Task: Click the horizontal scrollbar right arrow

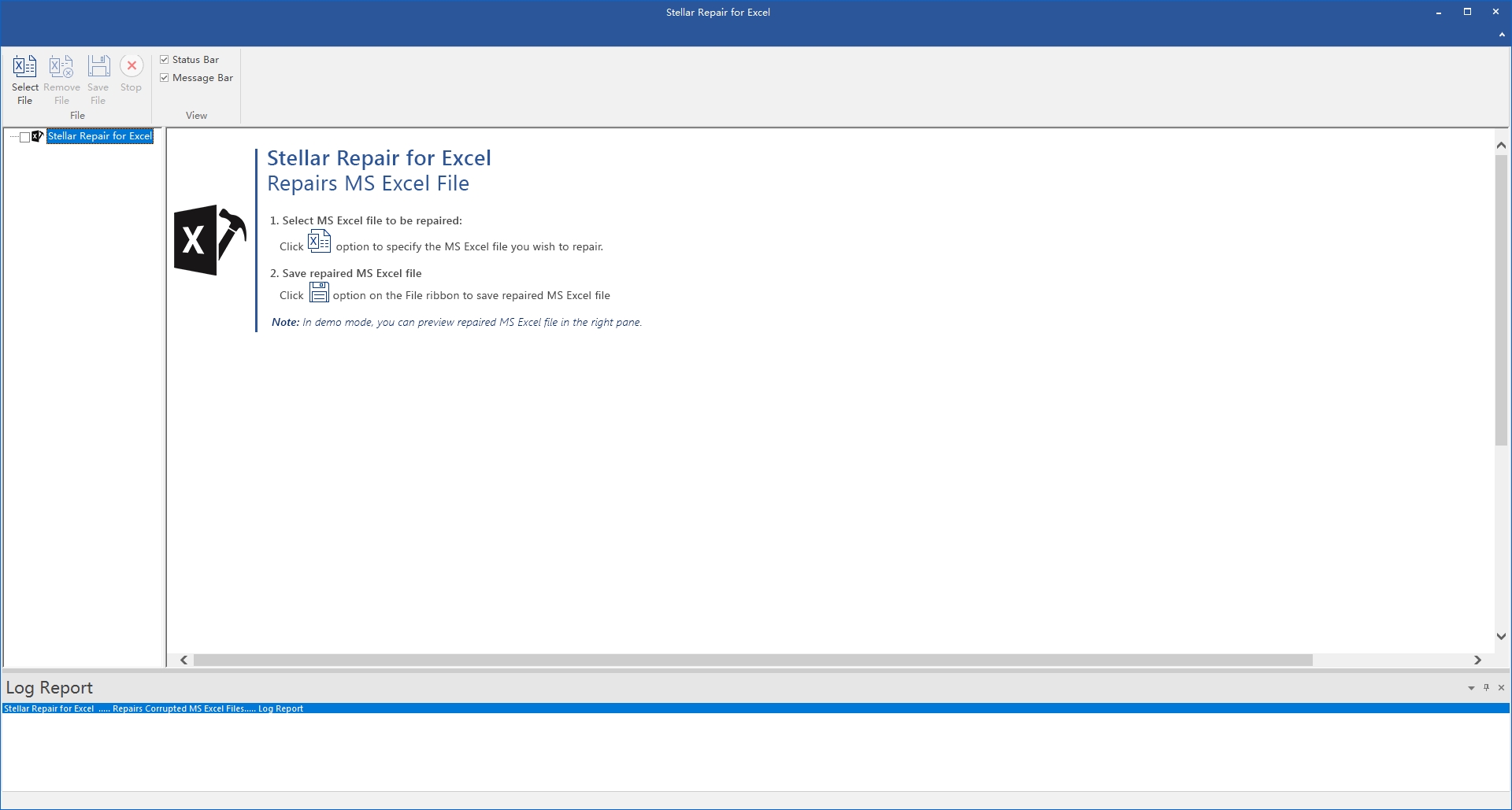Action: [x=1477, y=660]
